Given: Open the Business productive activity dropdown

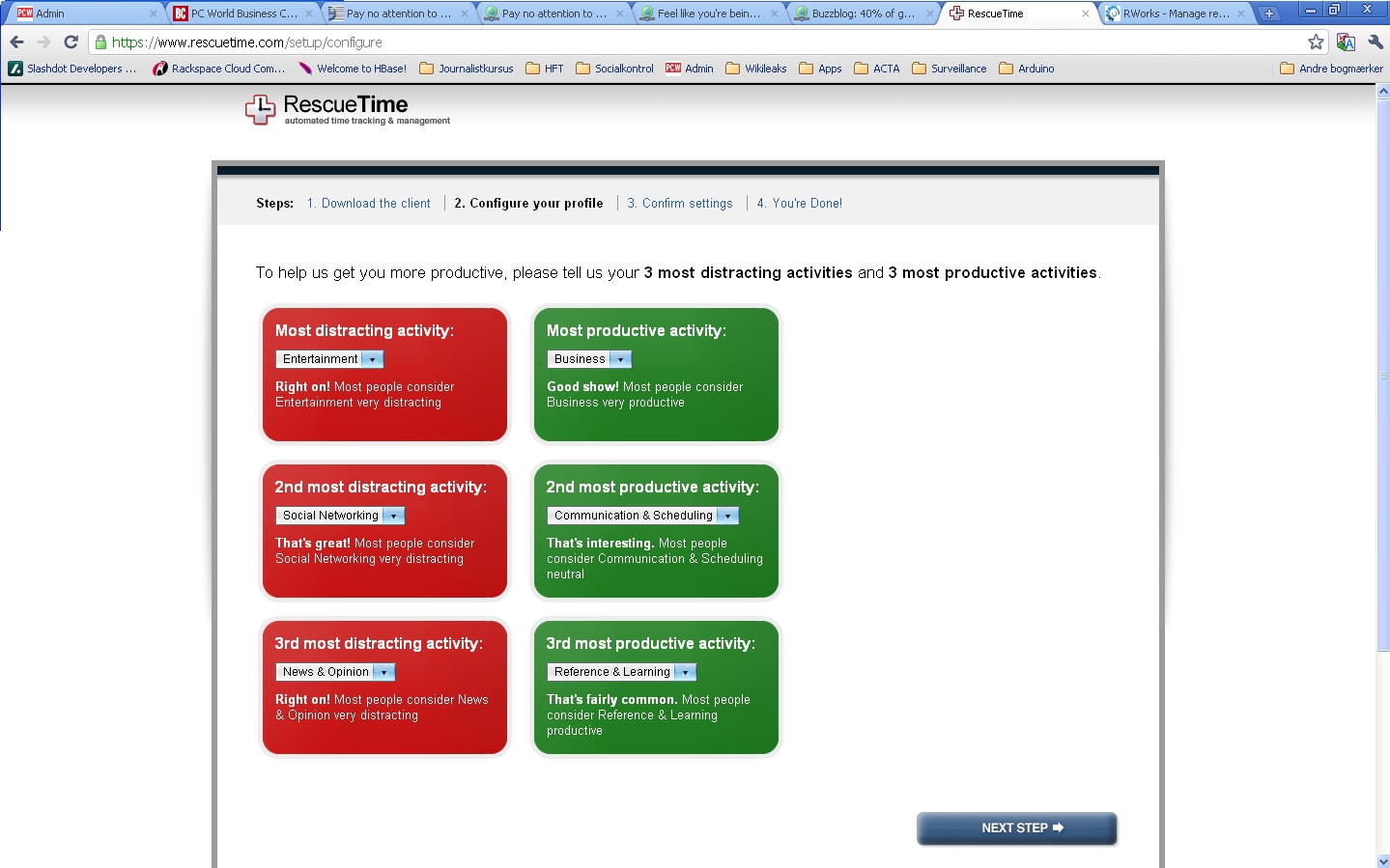Looking at the screenshot, I should 589,359.
